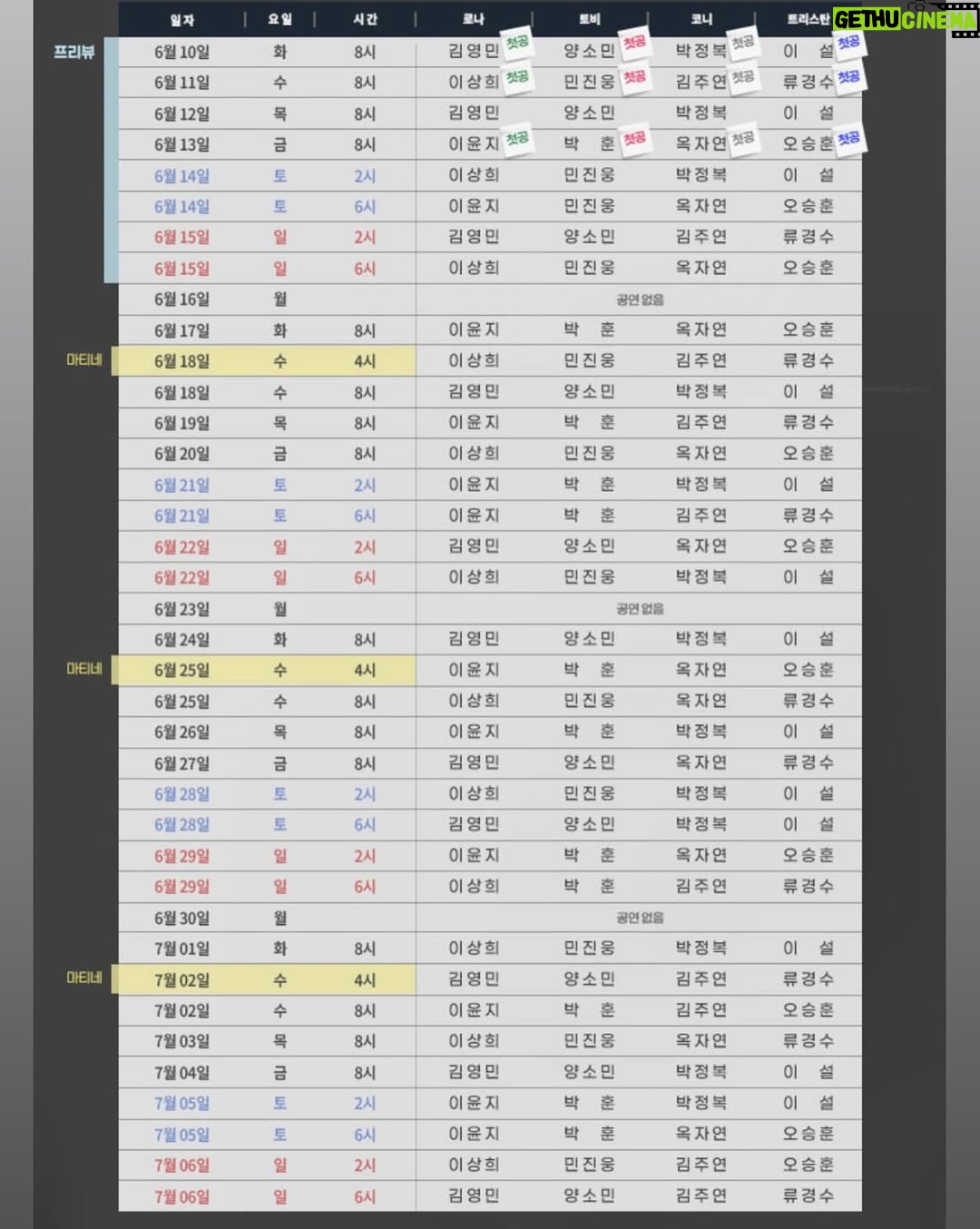Image resolution: width=980 pixels, height=1229 pixels.
Task: Click the highlighted 7월 02일 matinee date
Action: click(x=181, y=980)
